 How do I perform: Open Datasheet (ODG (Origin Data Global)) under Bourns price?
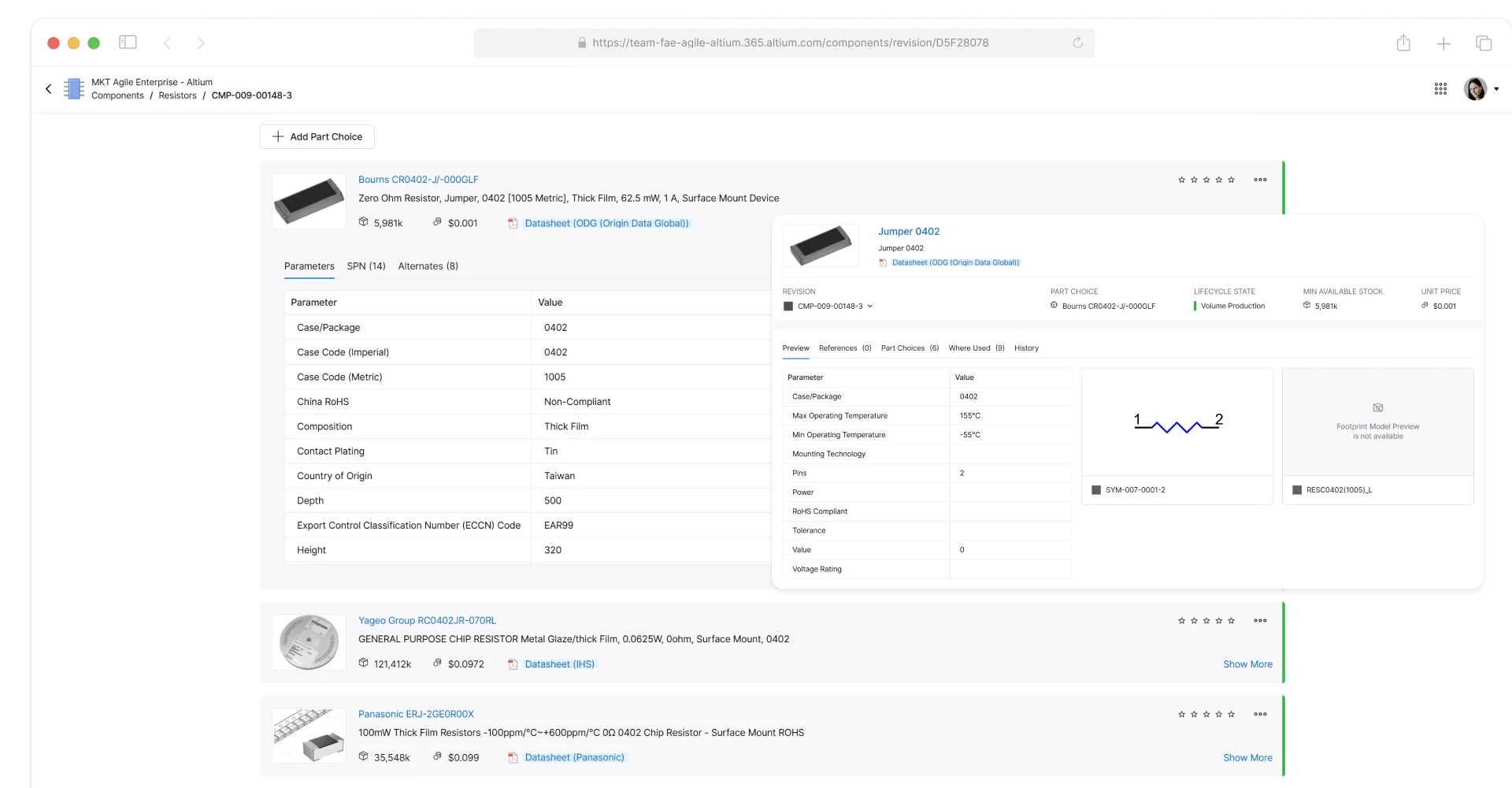[x=606, y=224]
